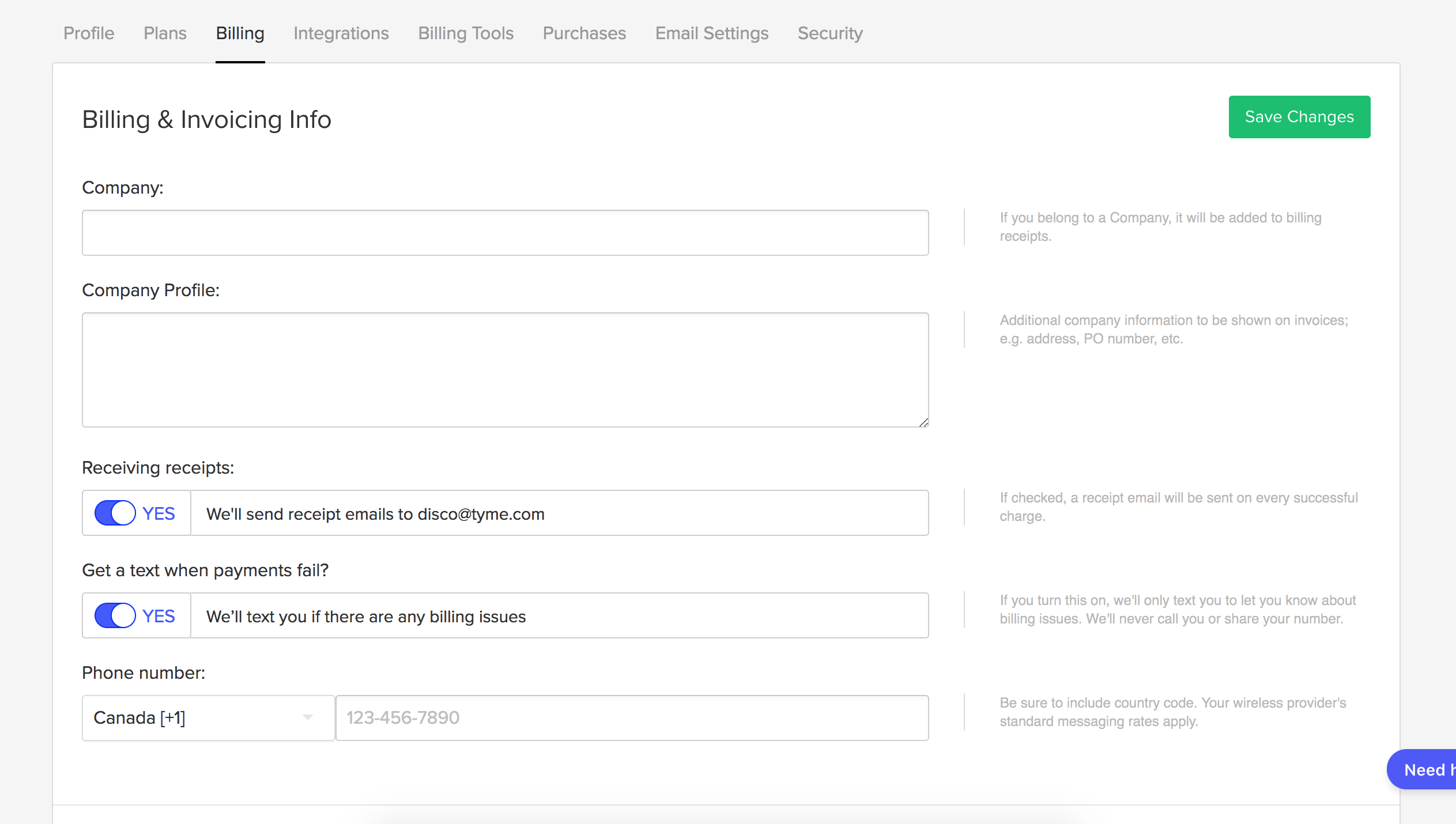The width and height of the screenshot is (1456, 824).
Task: Select the Billing tab
Action: coord(240,33)
